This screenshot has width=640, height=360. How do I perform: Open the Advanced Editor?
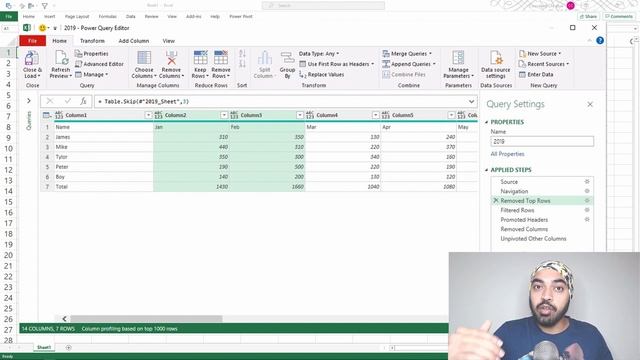99,64
